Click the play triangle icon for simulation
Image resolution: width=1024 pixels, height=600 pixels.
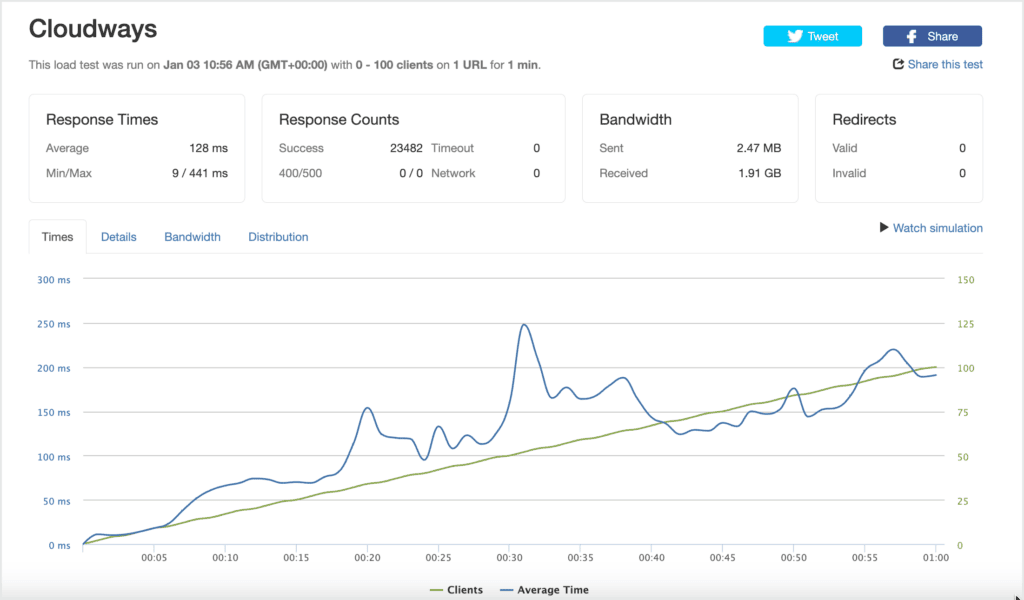884,227
